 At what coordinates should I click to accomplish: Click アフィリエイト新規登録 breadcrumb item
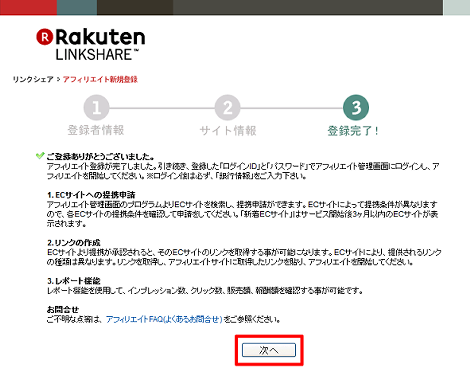pos(100,79)
